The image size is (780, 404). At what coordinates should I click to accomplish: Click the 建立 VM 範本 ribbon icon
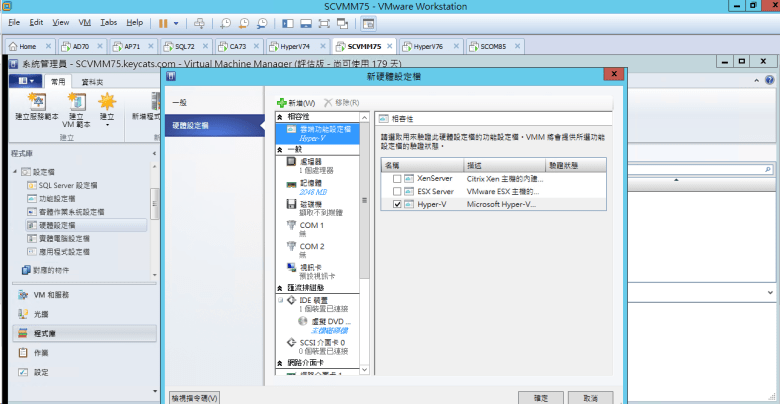point(76,108)
